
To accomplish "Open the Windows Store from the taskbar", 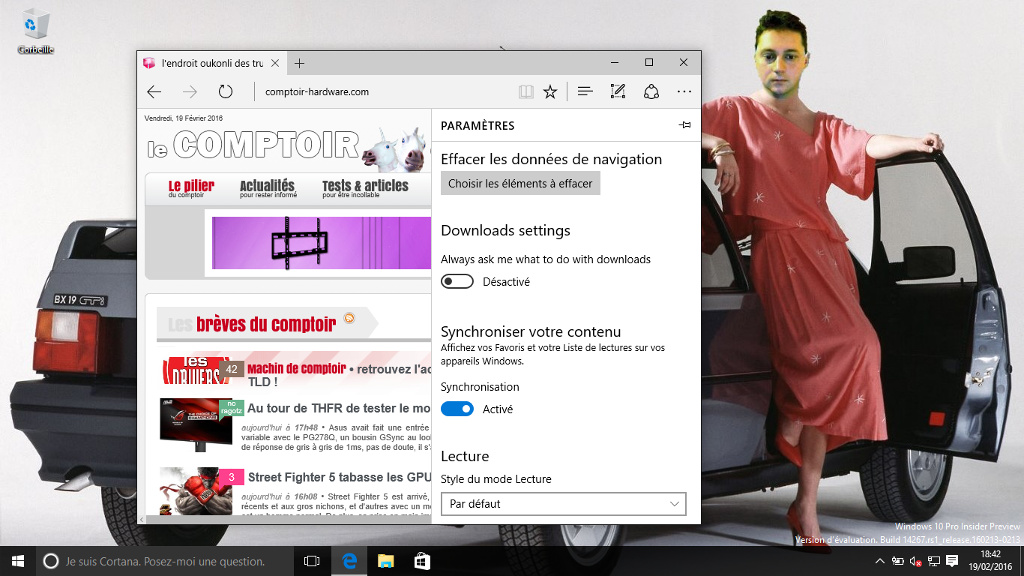I will tap(421, 561).
